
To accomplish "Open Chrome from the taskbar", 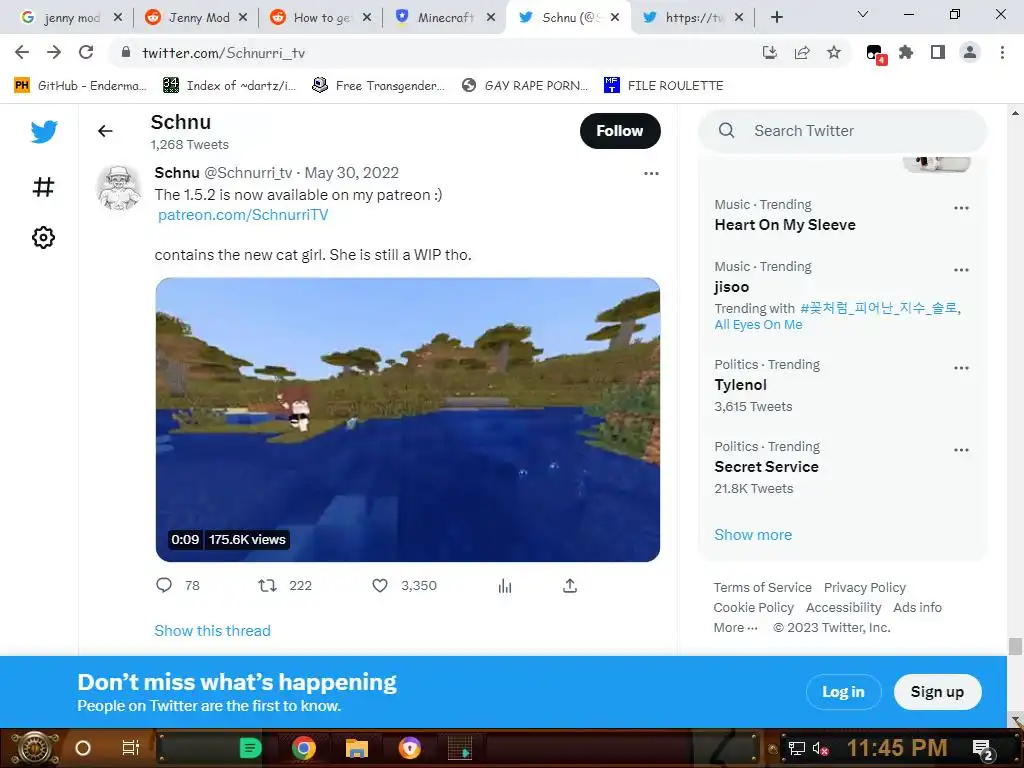I will (x=304, y=748).
